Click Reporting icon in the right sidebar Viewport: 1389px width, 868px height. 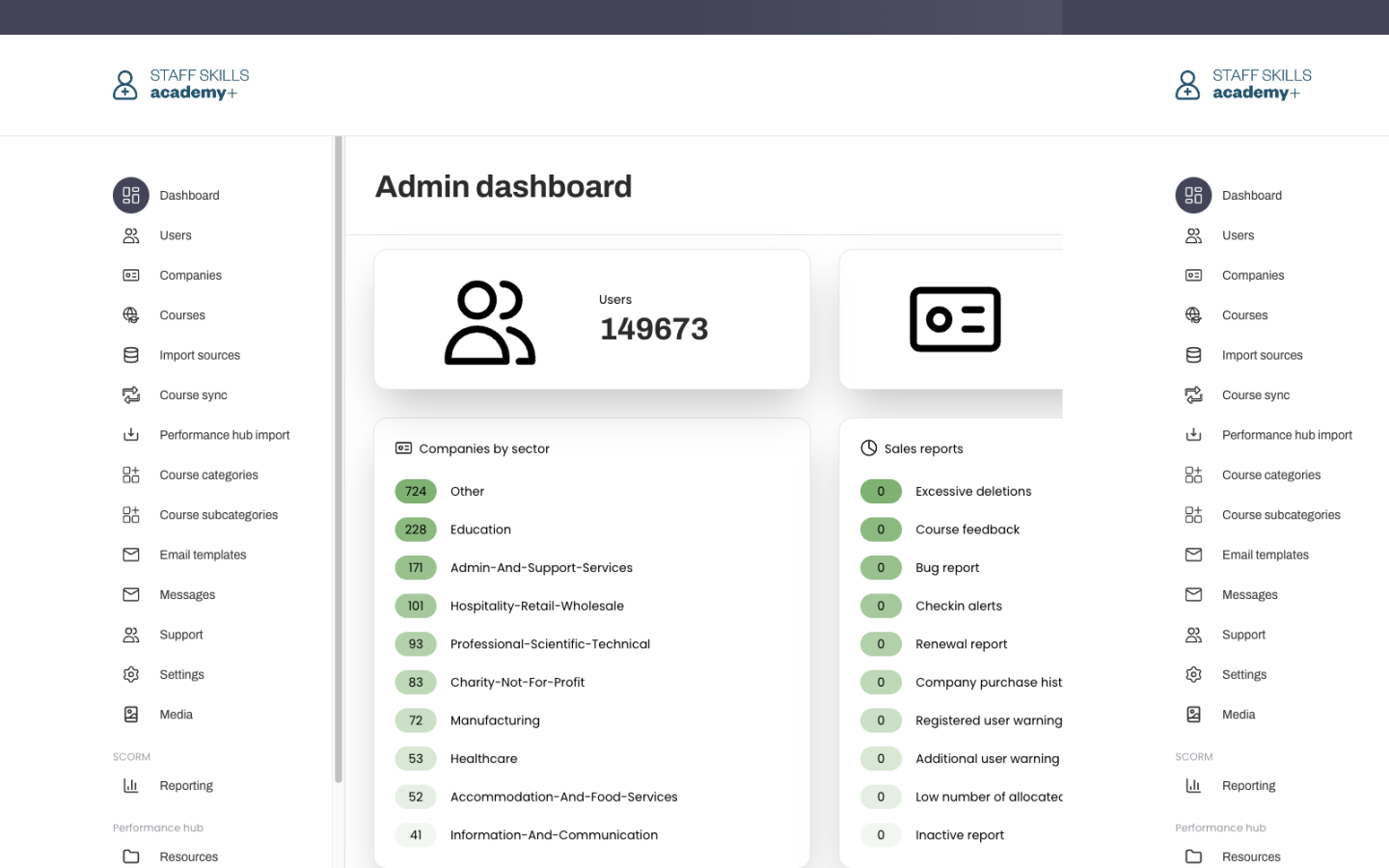point(1193,786)
